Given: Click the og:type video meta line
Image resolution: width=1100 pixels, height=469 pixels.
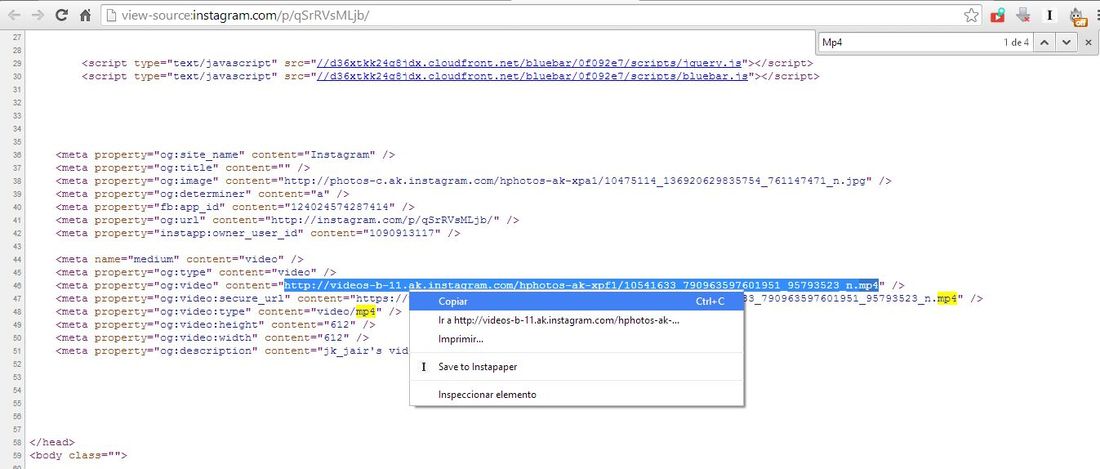Looking at the screenshot, I should coord(196,272).
